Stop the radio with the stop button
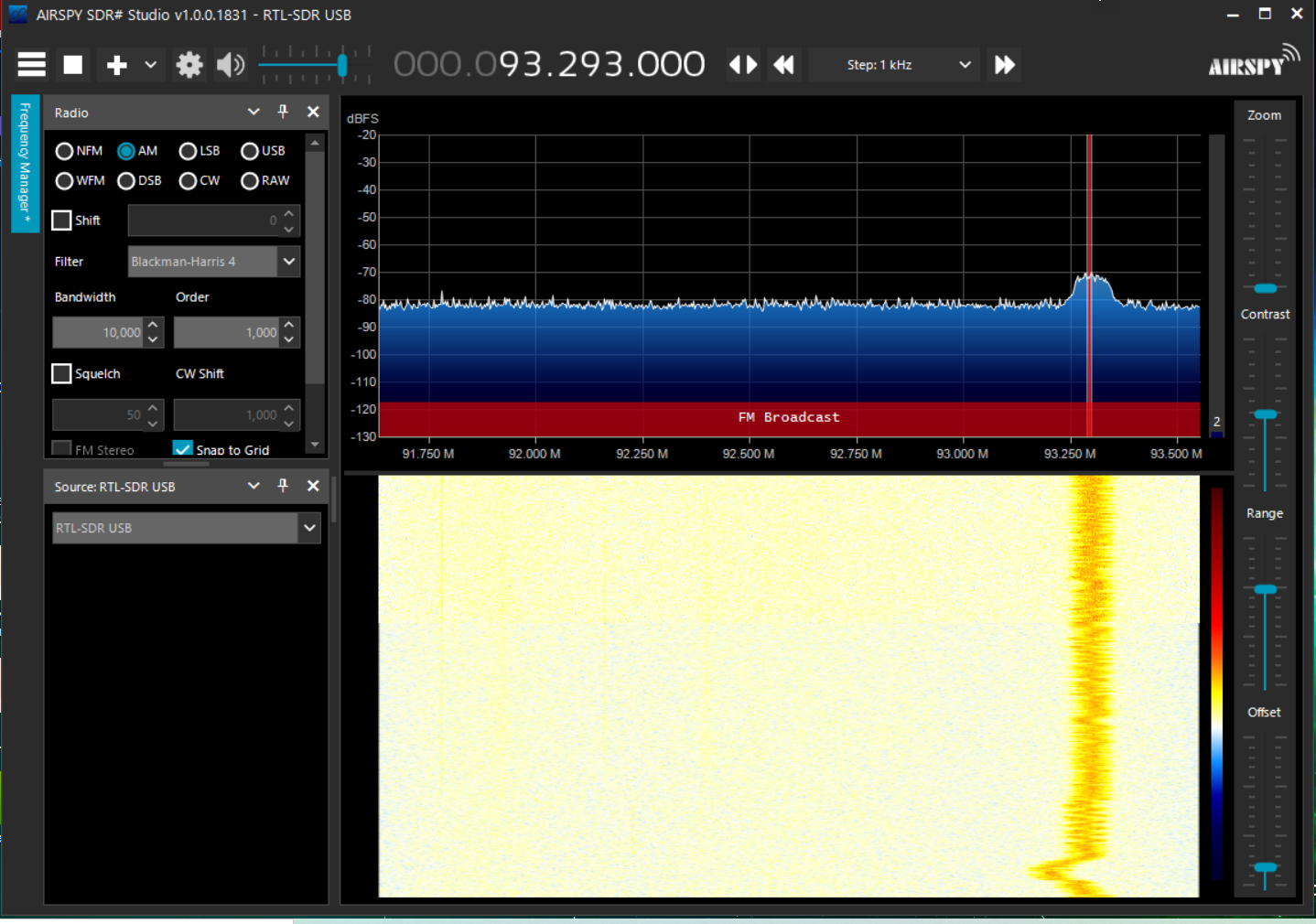The image size is (1316, 924). pos(73,65)
